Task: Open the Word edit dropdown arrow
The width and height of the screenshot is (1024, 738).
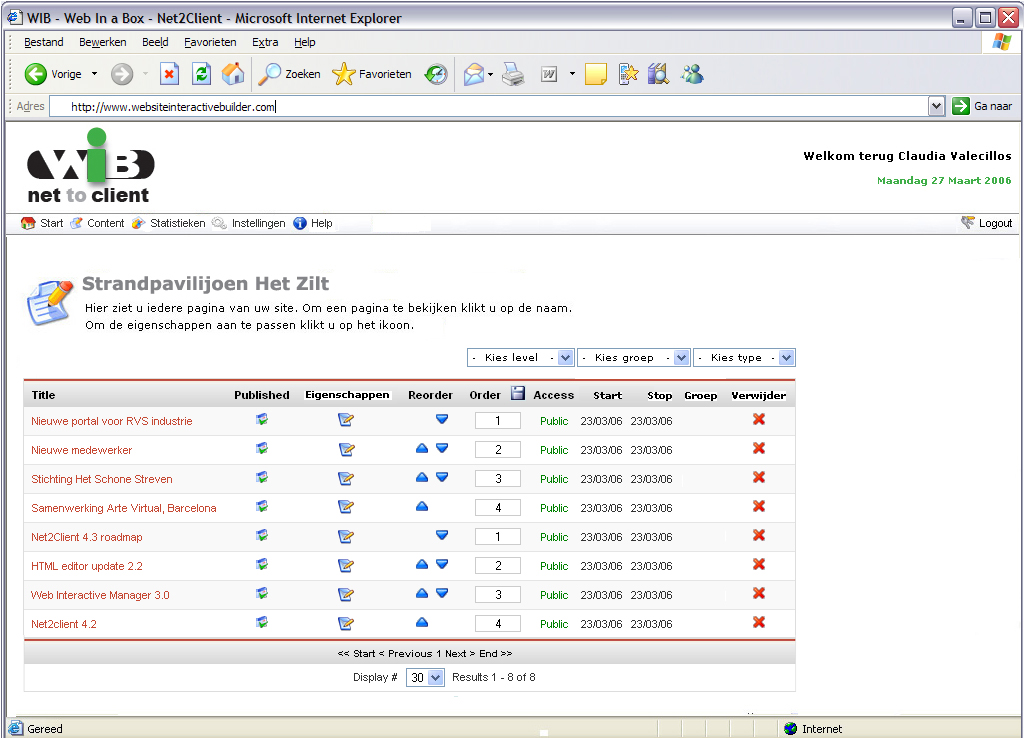Action: point(572,74)
